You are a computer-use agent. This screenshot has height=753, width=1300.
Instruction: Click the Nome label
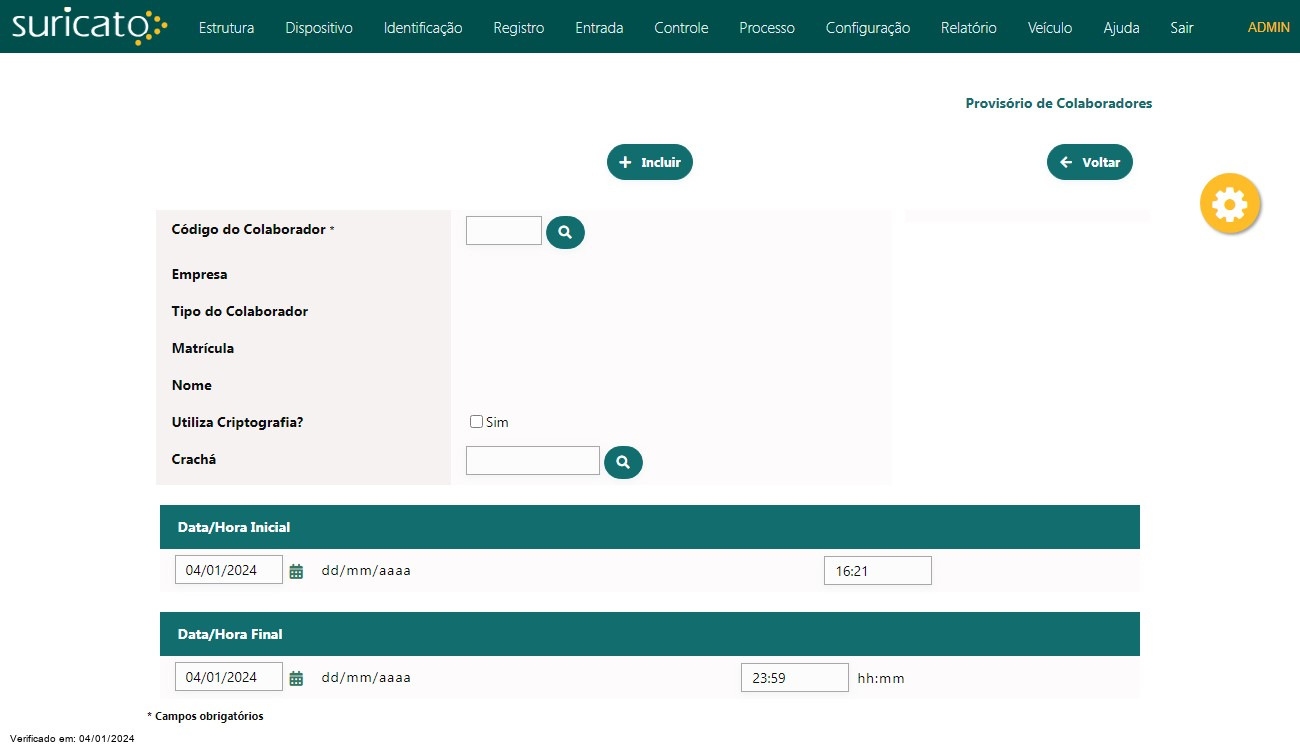tap(192, 385)
